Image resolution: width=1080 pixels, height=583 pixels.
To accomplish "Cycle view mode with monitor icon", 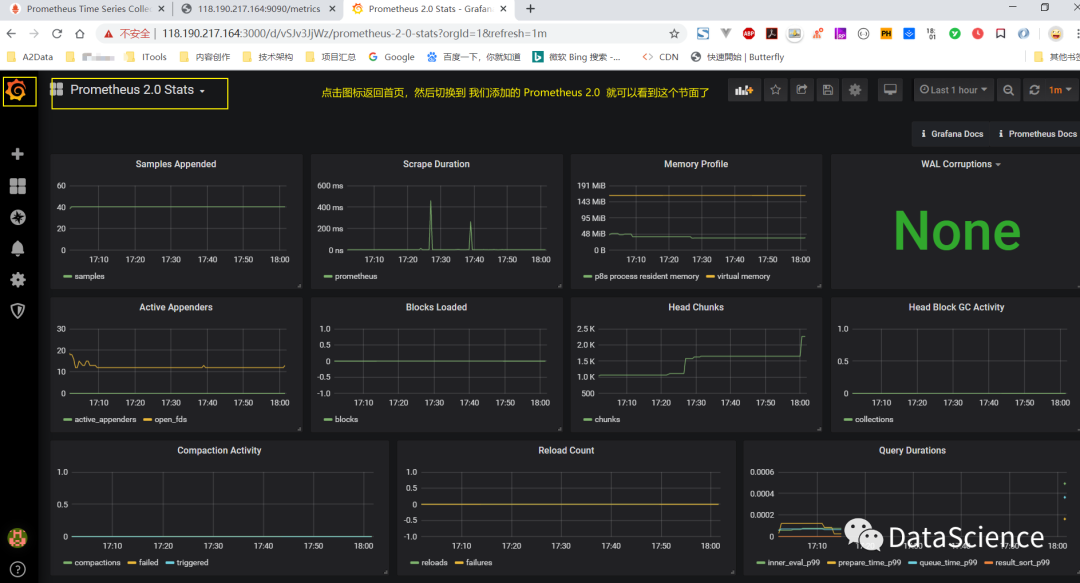I will tap(890, 90).
